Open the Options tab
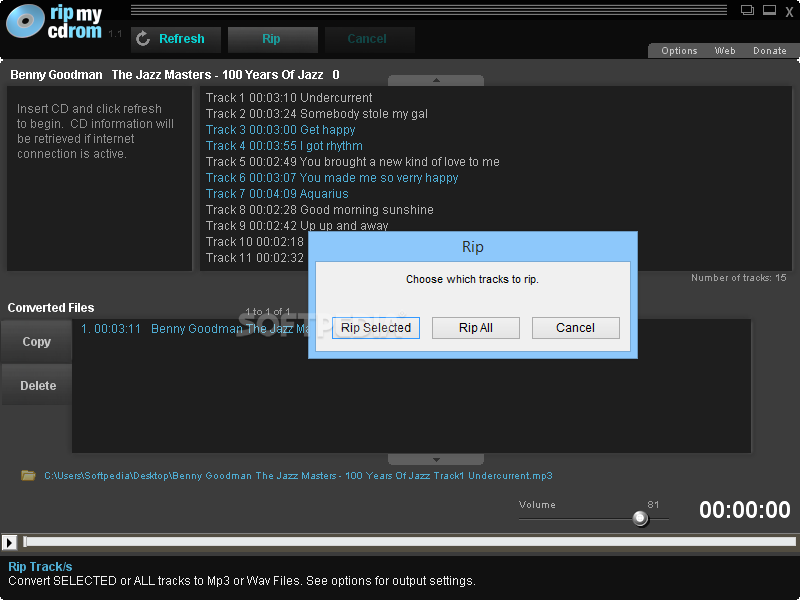This screenshot has width=800, height=600. pyautogui.click(x=679, y=51)
